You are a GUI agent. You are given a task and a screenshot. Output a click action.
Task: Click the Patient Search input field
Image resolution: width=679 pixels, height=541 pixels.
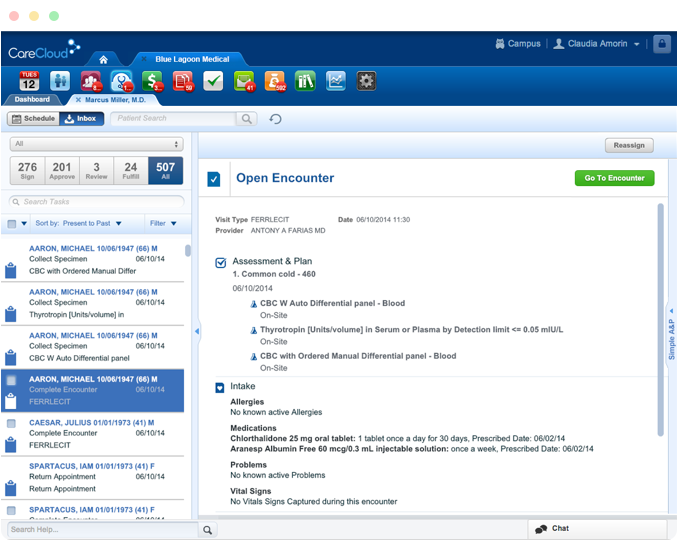(x=174, y=119)
